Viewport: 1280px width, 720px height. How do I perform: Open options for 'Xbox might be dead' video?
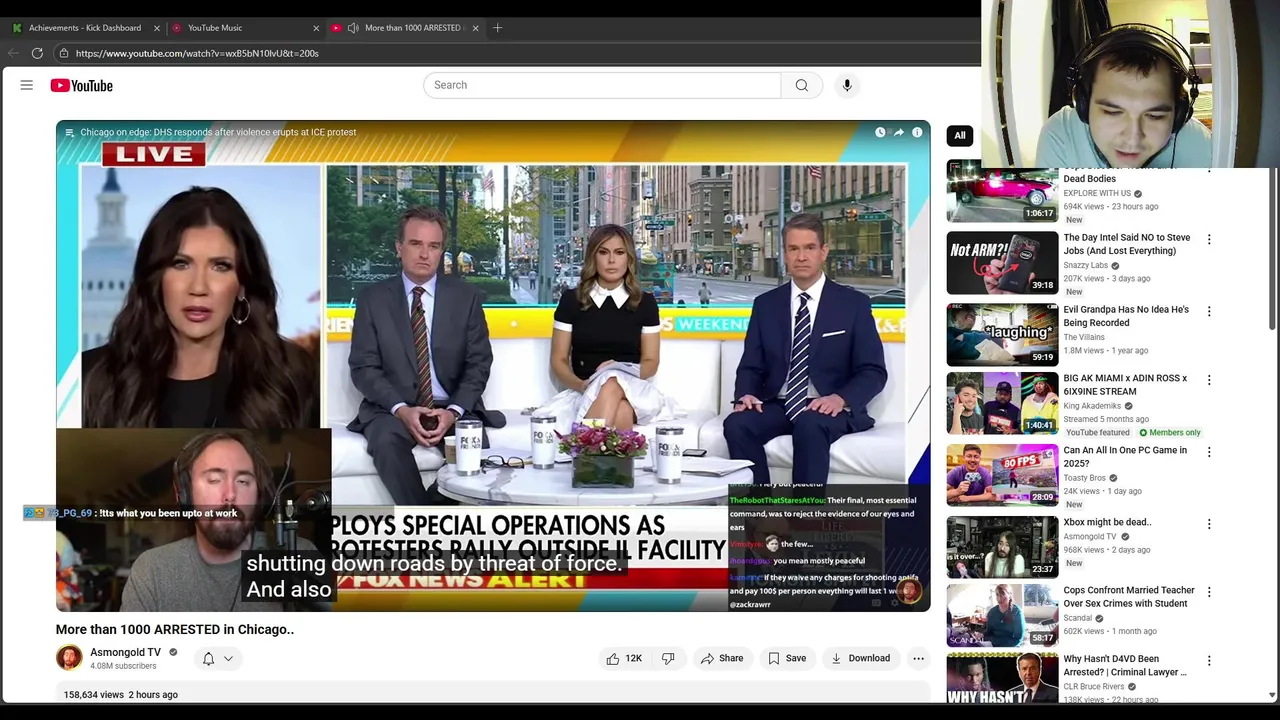[1209, 524]
